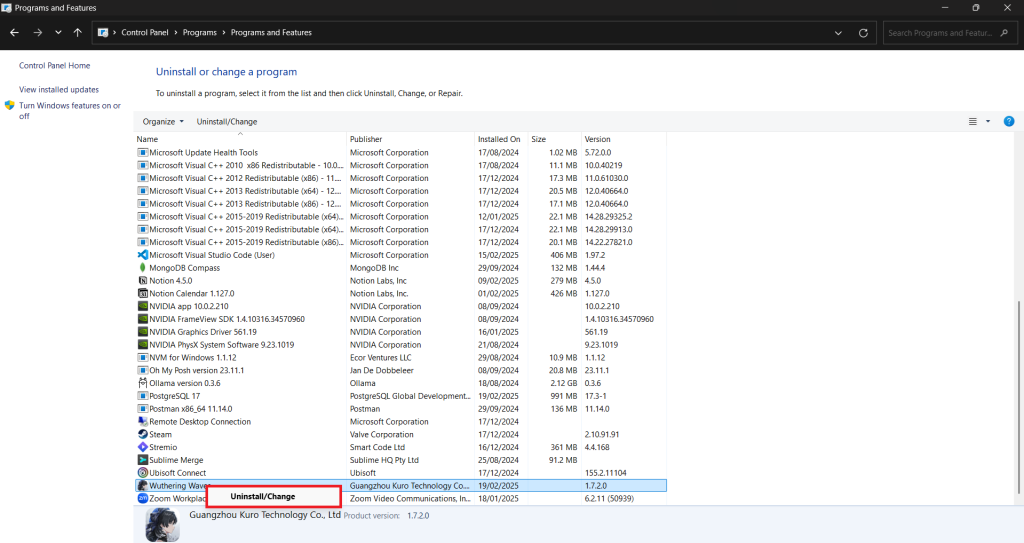Click version 6.2.11 (50939) cell
This screenshot has height=543, width=1024.
click(x=609, y=499)
